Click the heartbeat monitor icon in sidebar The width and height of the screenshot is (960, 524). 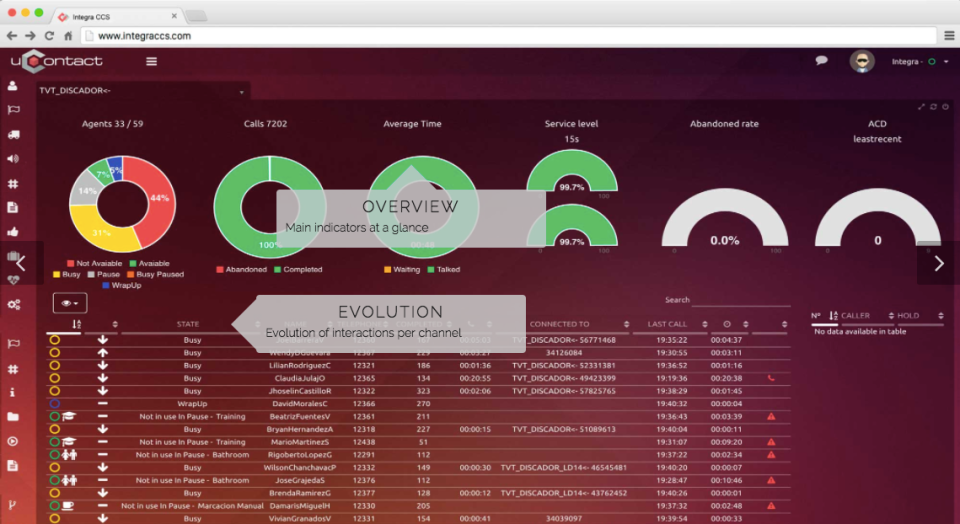click(13, 280)
